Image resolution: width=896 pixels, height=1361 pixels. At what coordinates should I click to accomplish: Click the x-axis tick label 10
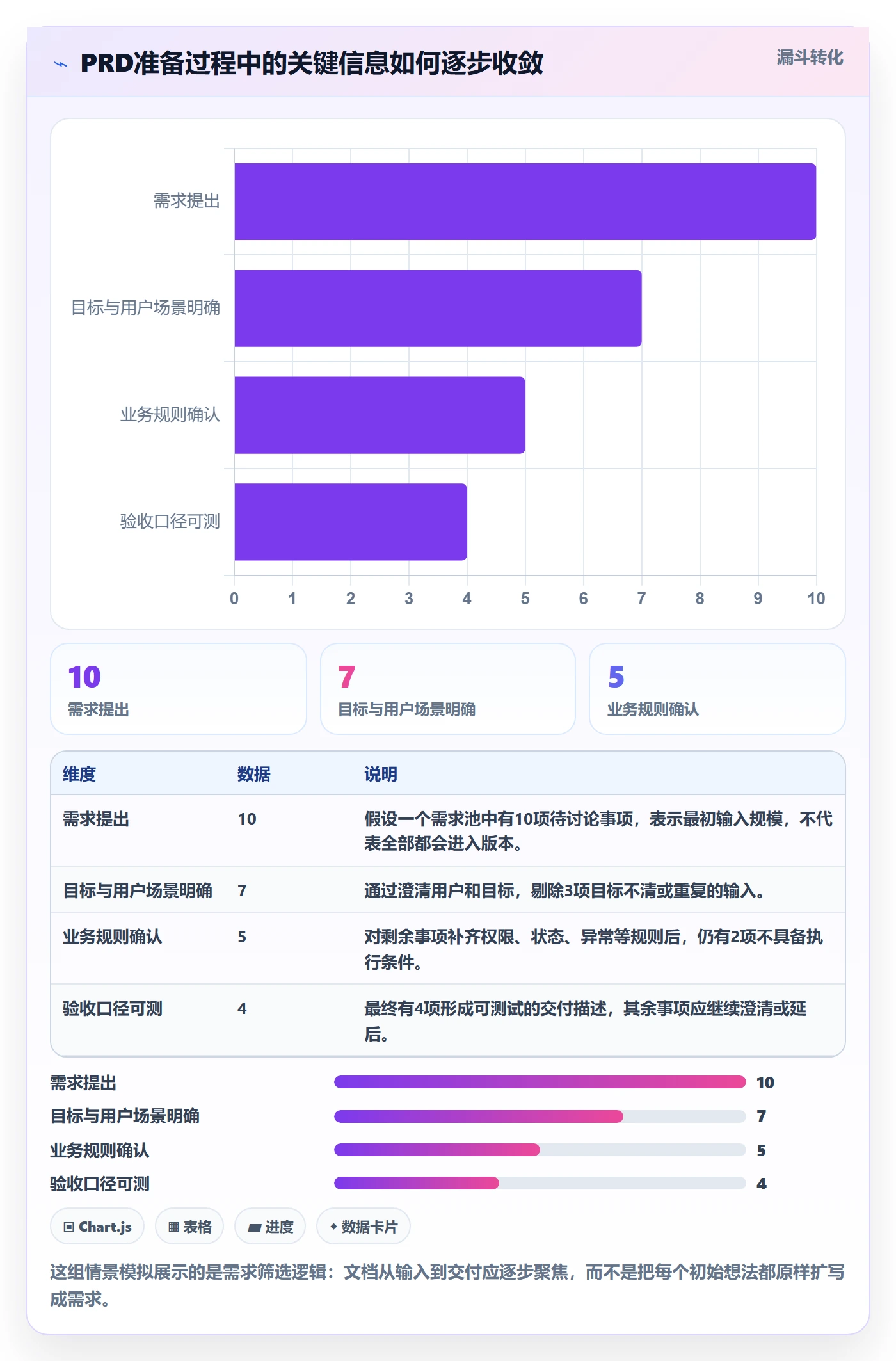(x=816, y=599)
